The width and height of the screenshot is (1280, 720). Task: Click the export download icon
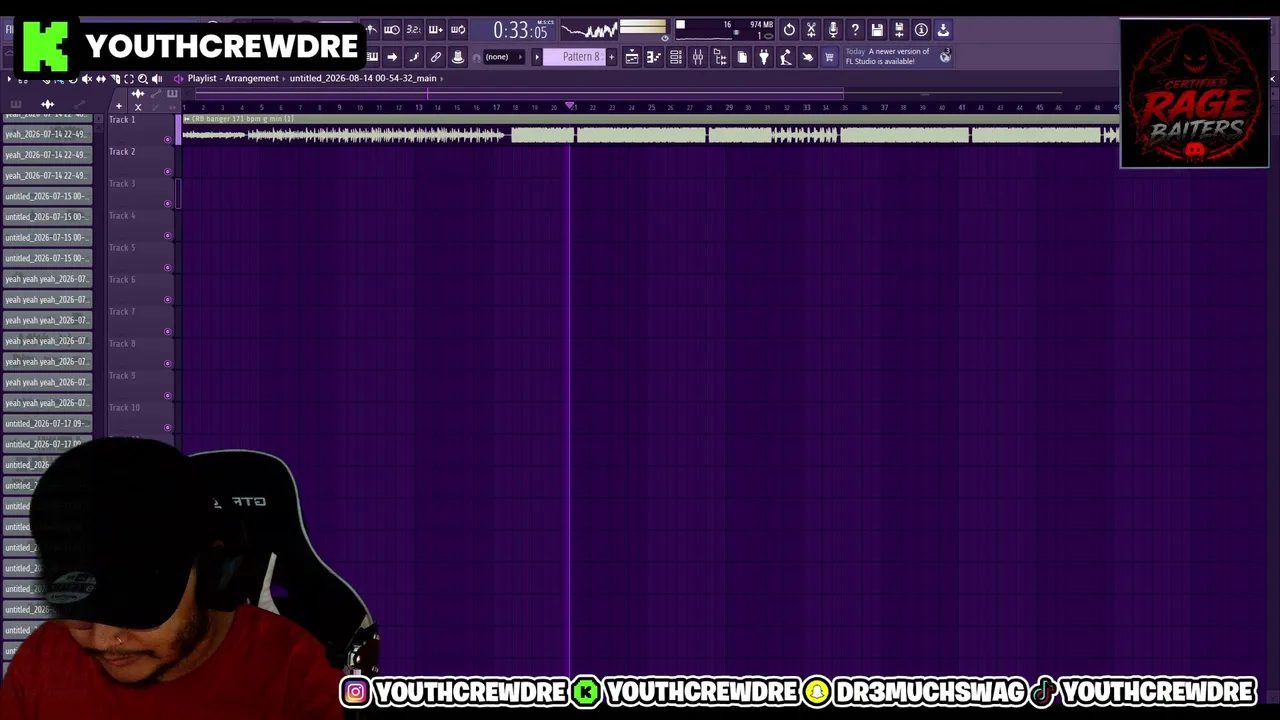943,30
